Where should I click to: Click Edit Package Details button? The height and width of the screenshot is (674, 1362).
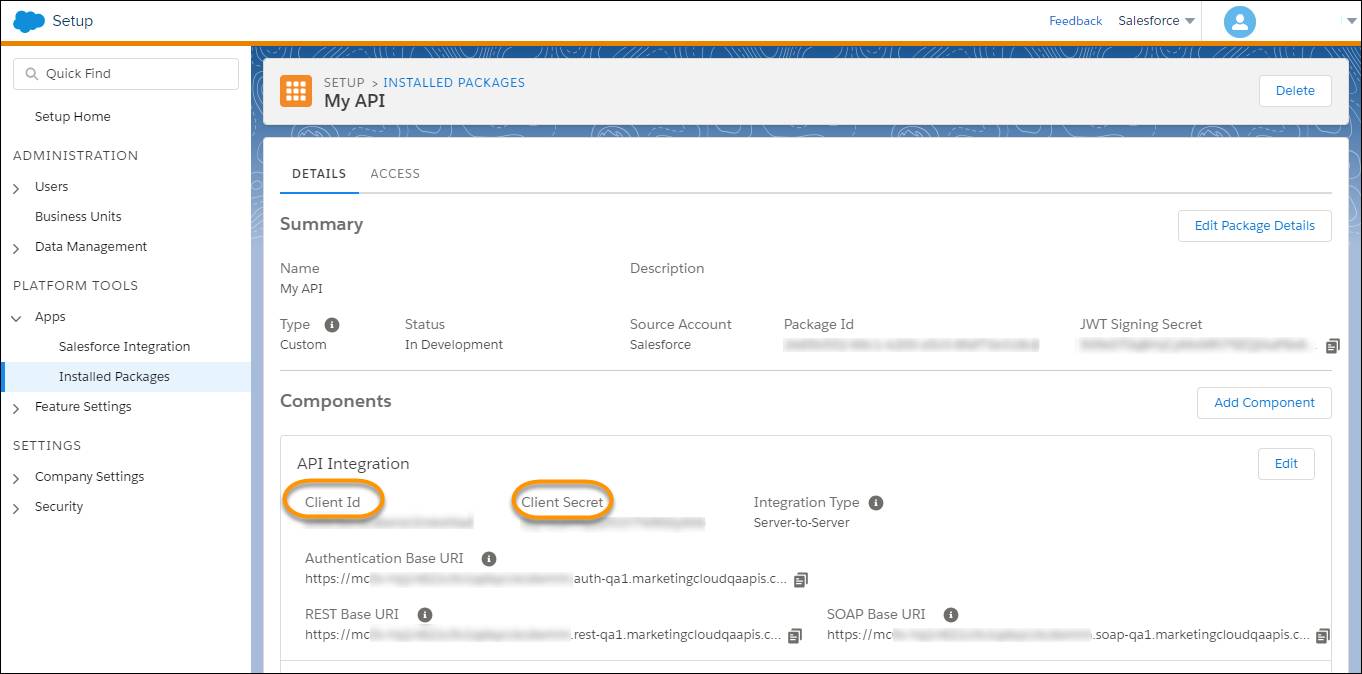[x=1255, y=226]
